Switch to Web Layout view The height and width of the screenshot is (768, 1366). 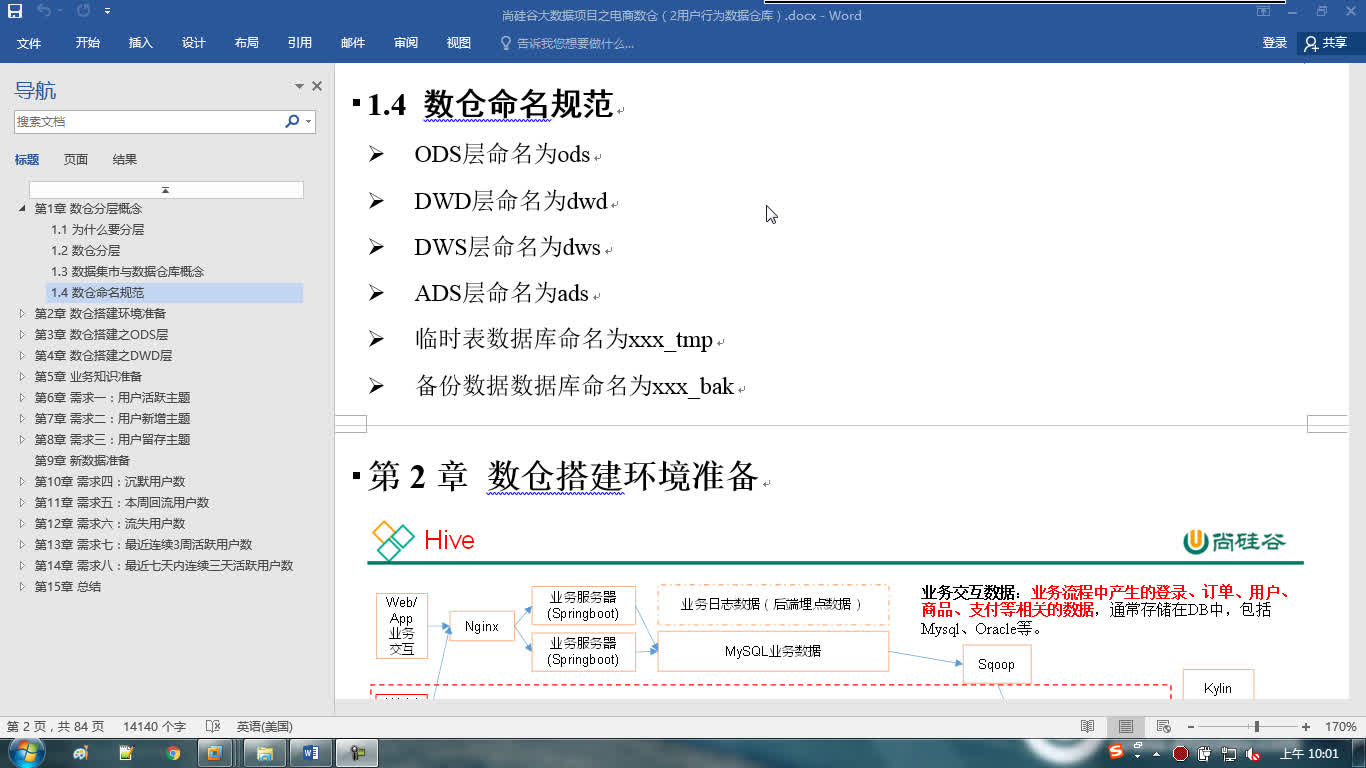pos(1163,726)
